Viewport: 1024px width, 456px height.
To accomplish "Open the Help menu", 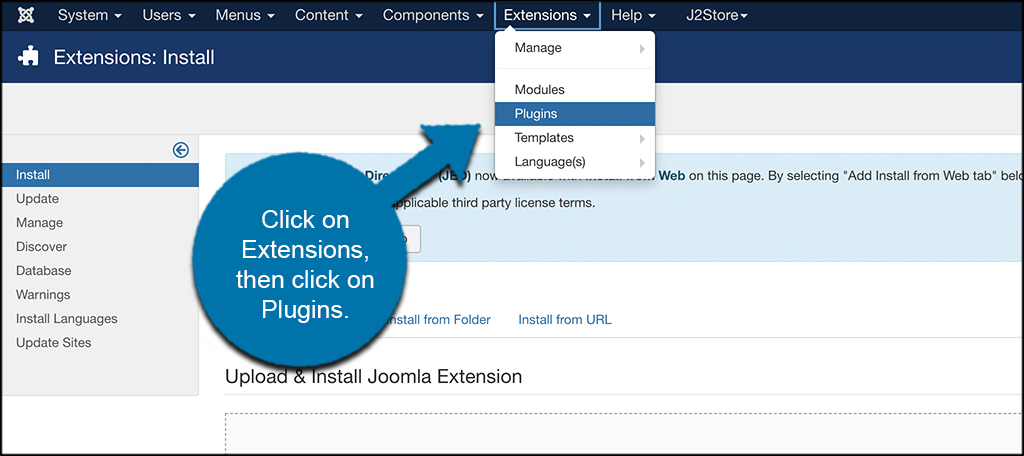I will click(633, 15).
